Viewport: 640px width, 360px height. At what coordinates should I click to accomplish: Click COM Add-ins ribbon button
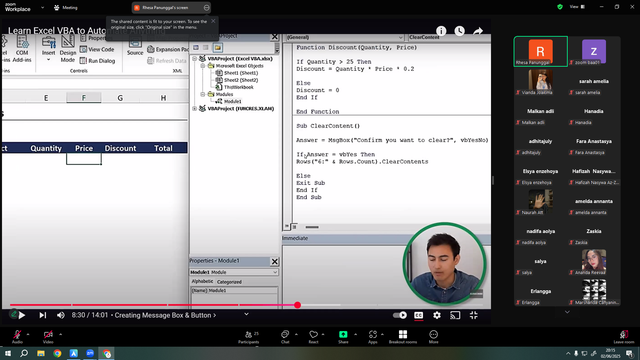tap(22, 50)
